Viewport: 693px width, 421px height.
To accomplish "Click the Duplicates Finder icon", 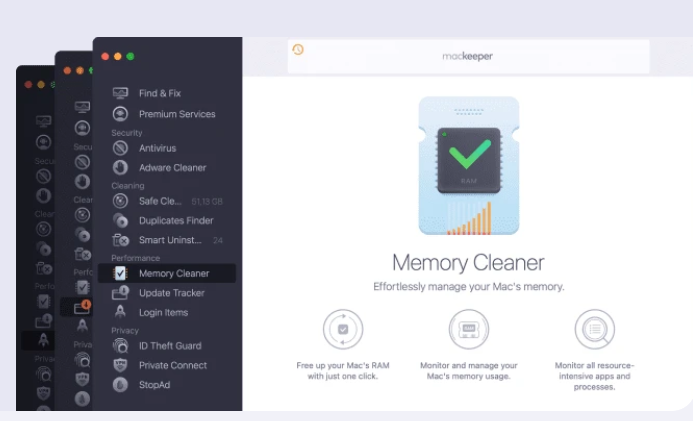I will click(120, 220).
